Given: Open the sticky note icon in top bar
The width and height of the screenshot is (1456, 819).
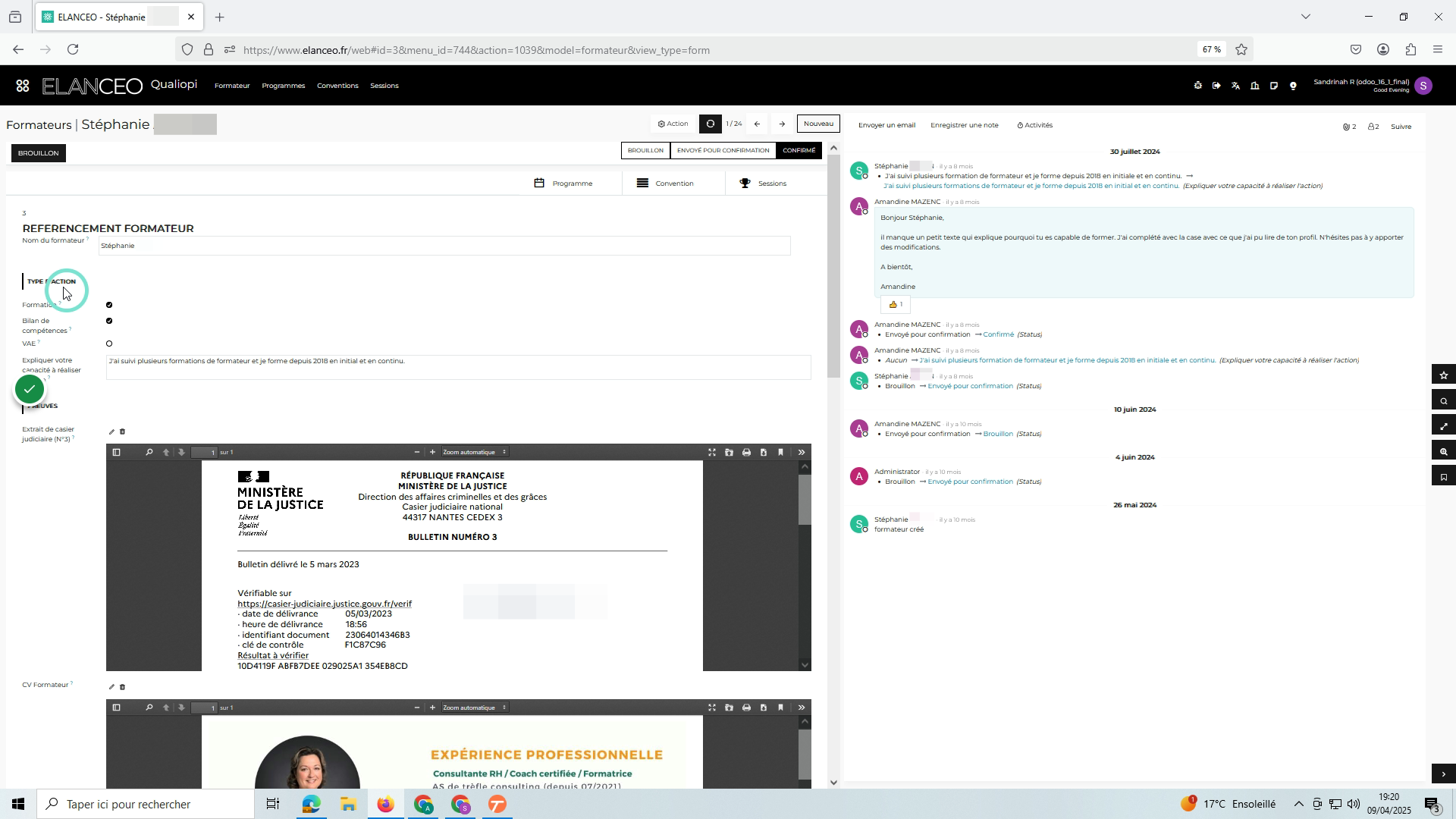Looking at the screenshot, I should pyautogui.click(x=1273, y=86).
